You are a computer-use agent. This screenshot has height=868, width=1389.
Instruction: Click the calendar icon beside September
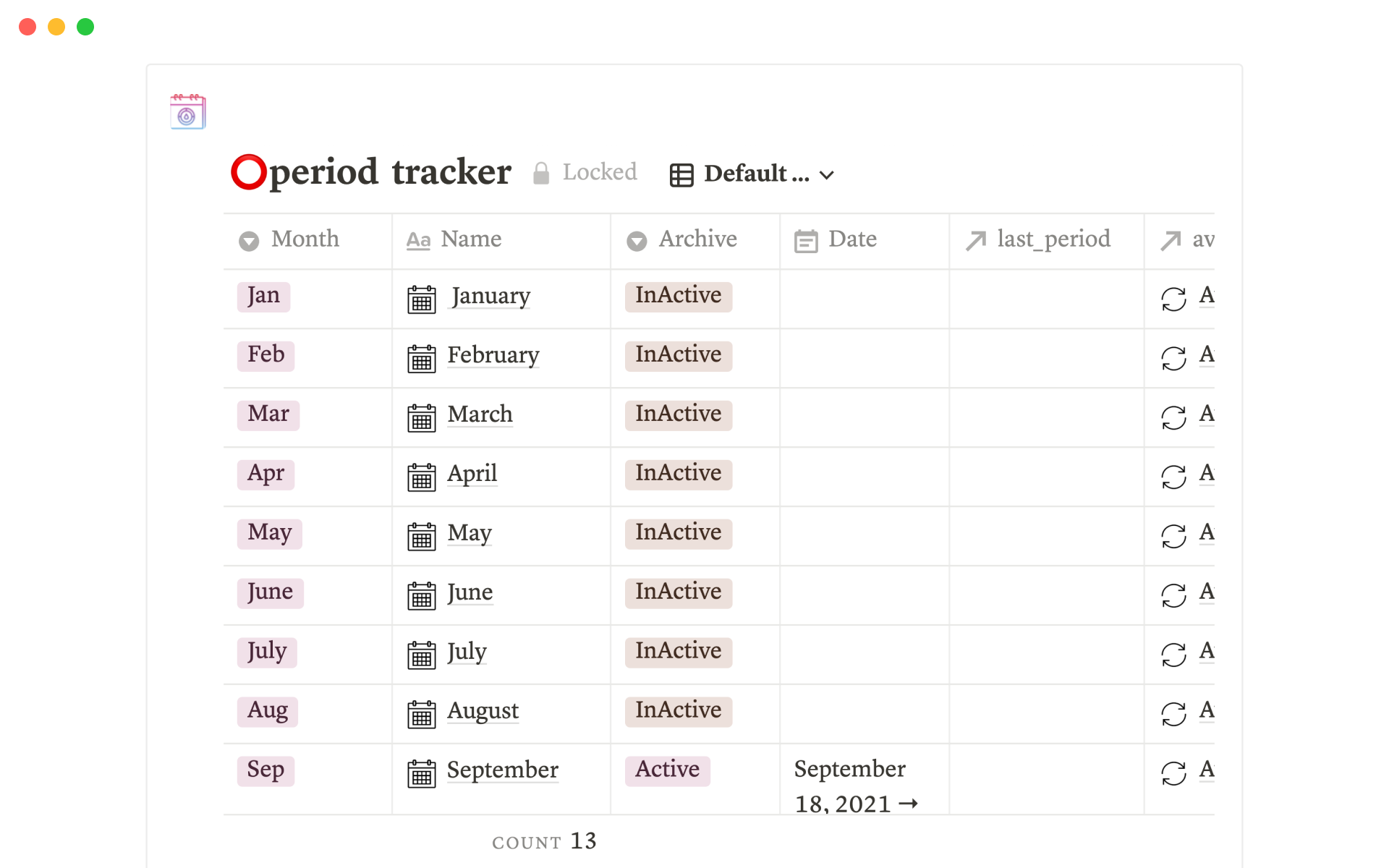pyautogui.click(x=421, y=773)
